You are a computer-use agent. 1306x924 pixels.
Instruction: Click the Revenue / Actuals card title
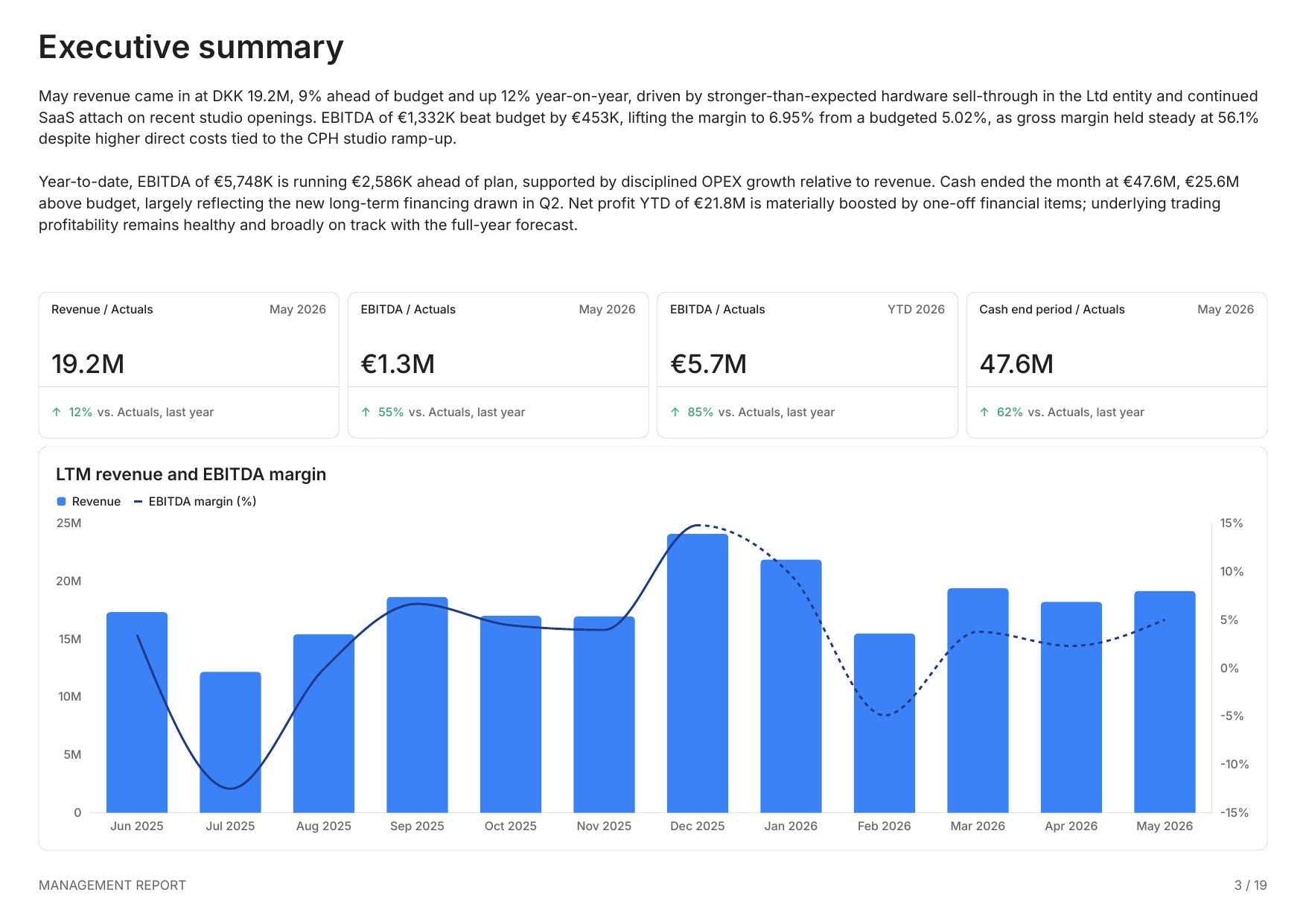(102, 310)
